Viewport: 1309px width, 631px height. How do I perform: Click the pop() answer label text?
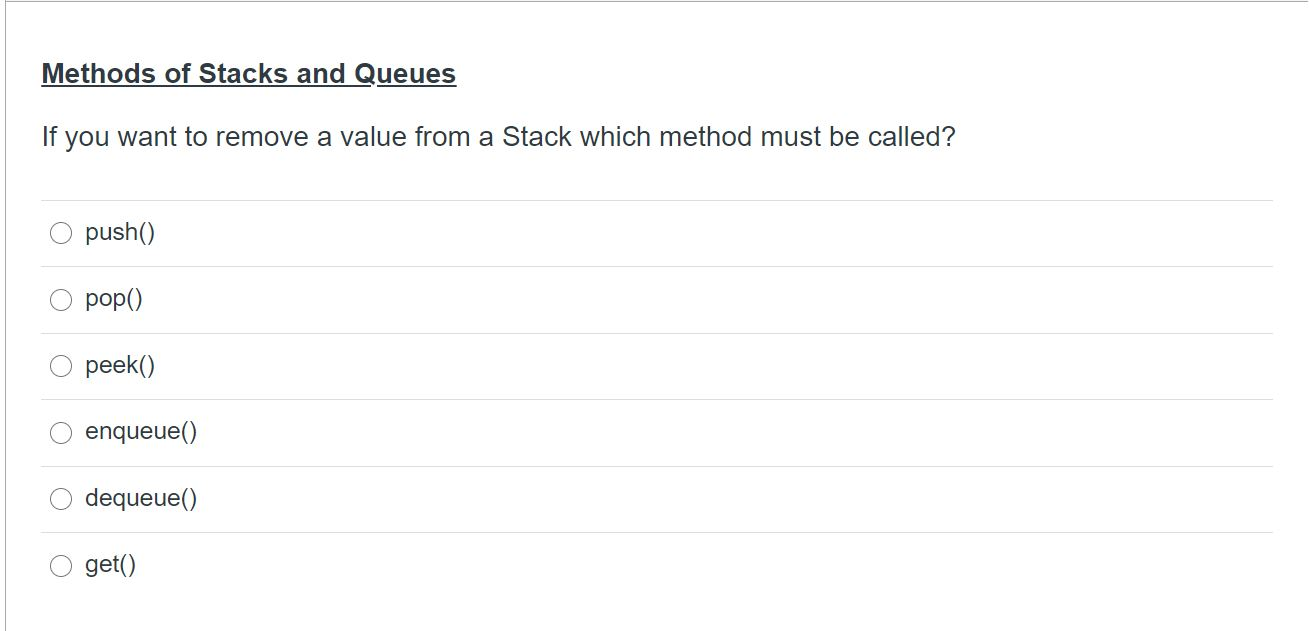click(x=114, y=300)
